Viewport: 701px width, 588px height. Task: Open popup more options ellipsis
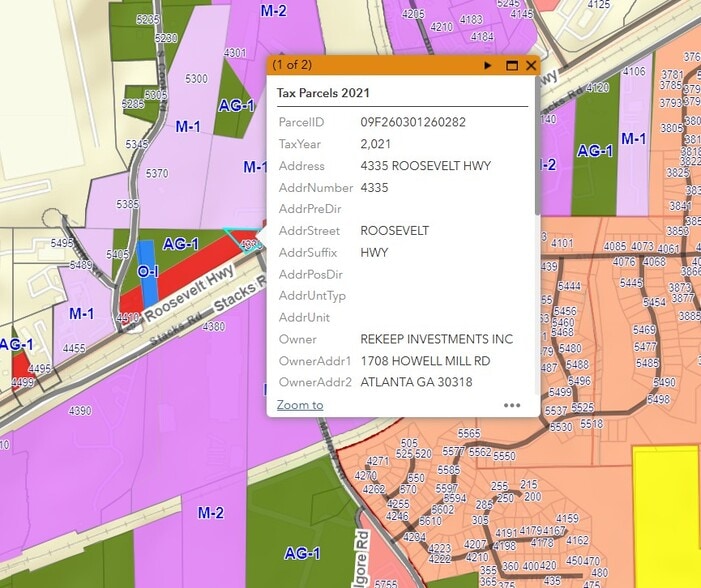click(512, 405)
